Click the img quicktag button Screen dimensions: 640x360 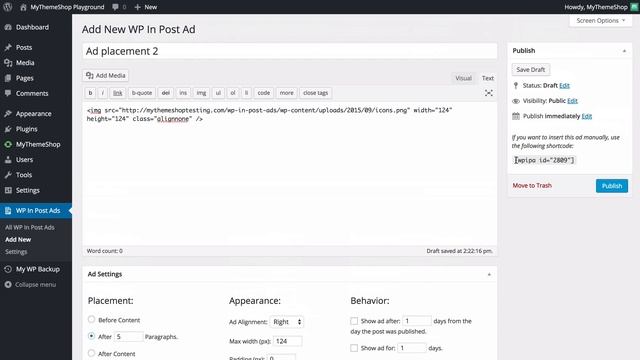pos(201,93)
